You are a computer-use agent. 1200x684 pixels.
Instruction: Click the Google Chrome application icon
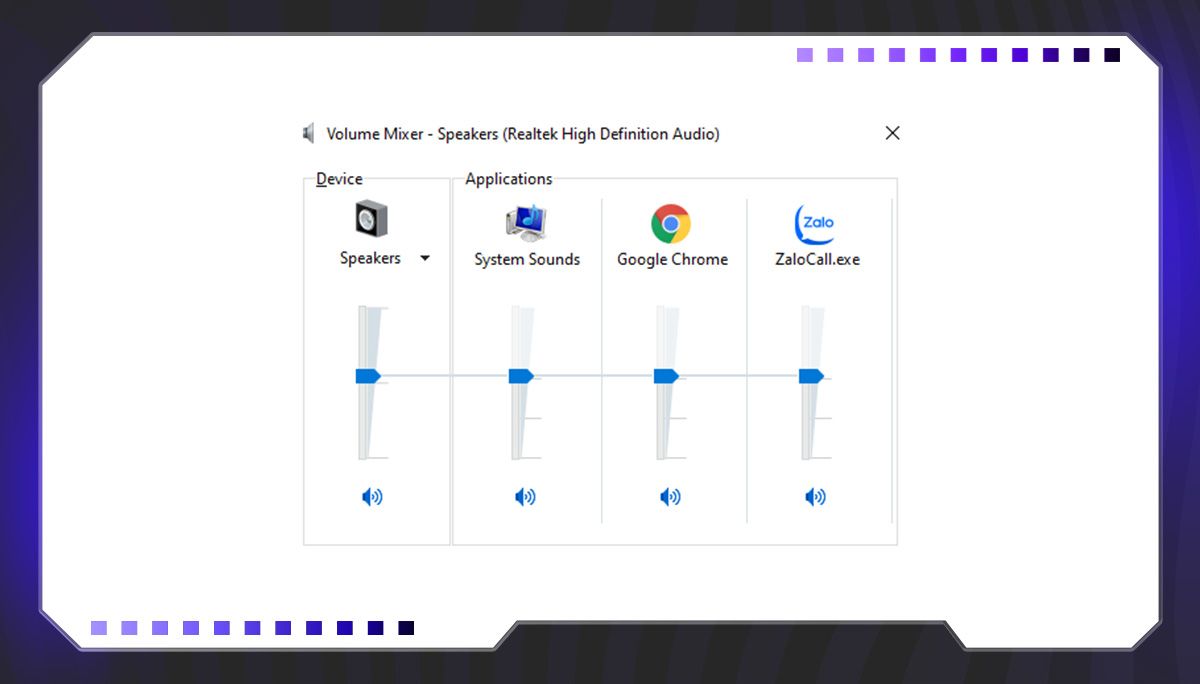(x=672, y=222)
